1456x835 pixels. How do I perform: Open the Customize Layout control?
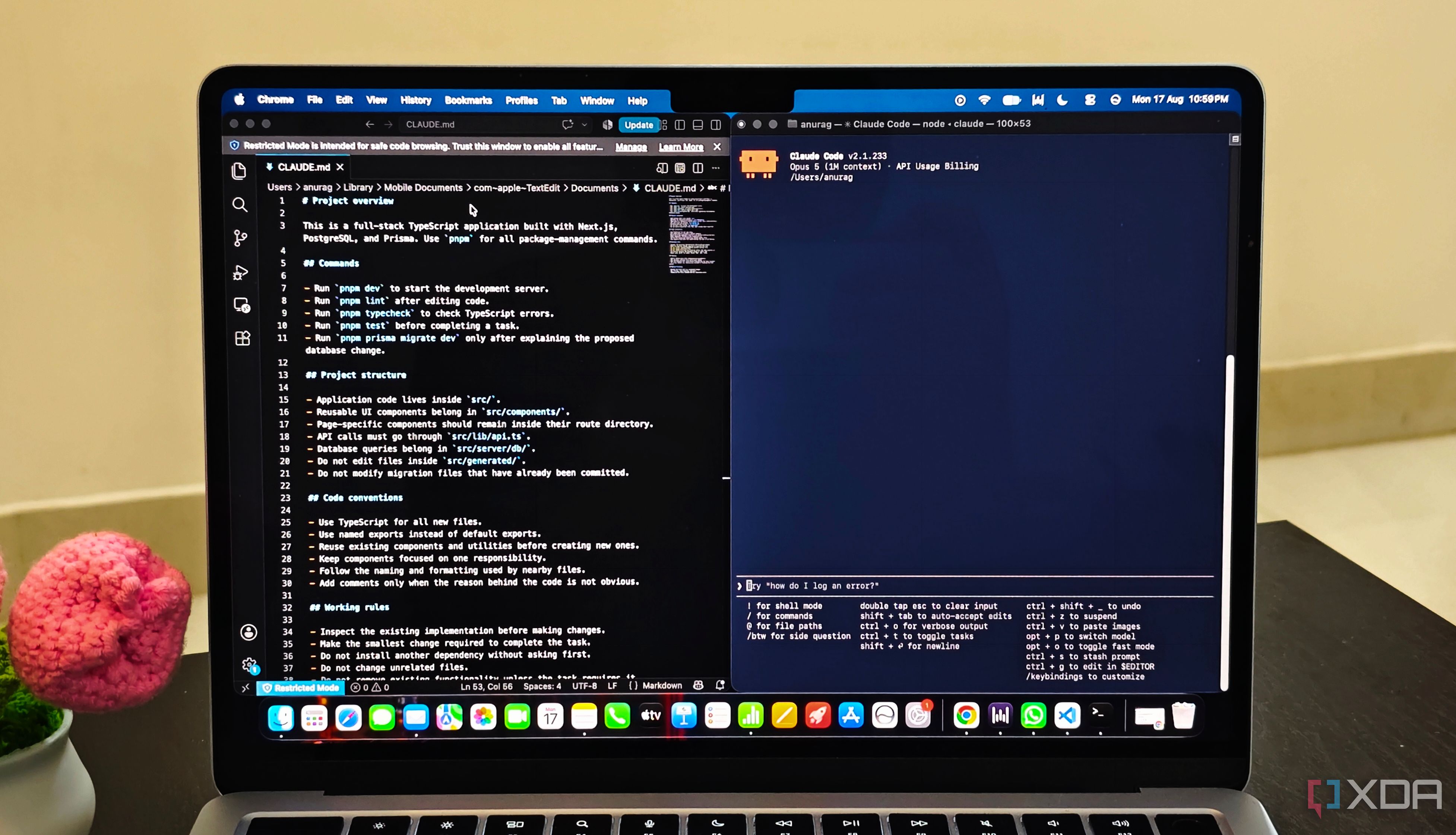[664, 125]
